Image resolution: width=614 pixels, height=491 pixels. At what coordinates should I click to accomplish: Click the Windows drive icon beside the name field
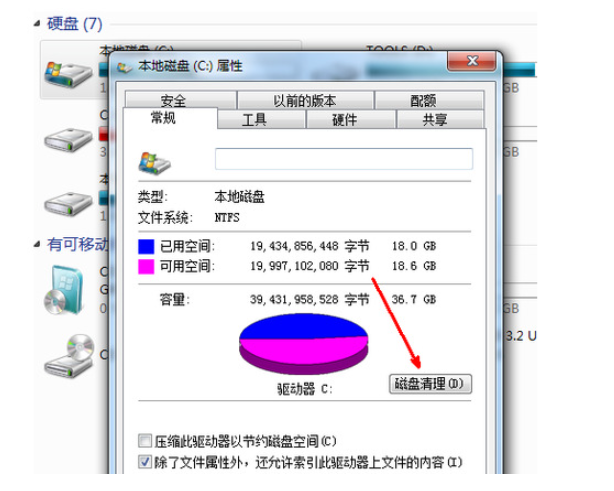point(154,162)
